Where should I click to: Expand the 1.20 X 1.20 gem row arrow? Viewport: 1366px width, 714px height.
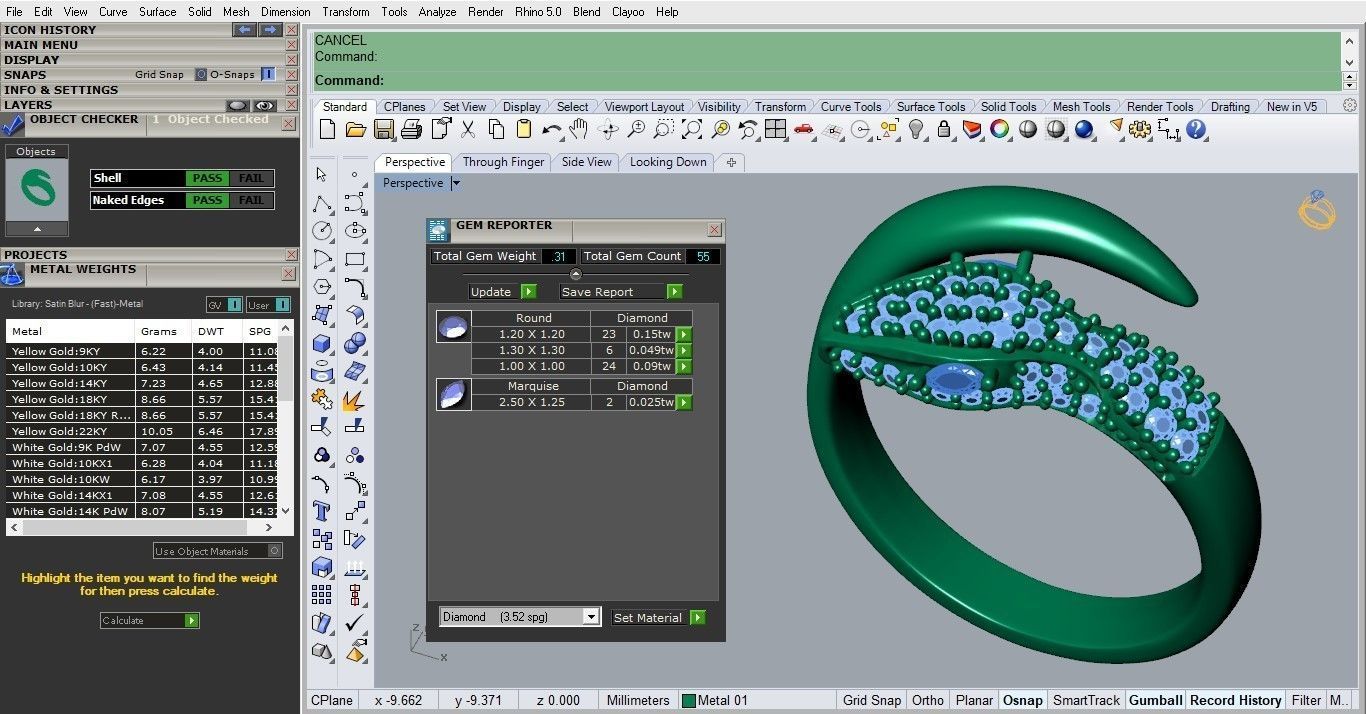point(684,334)
